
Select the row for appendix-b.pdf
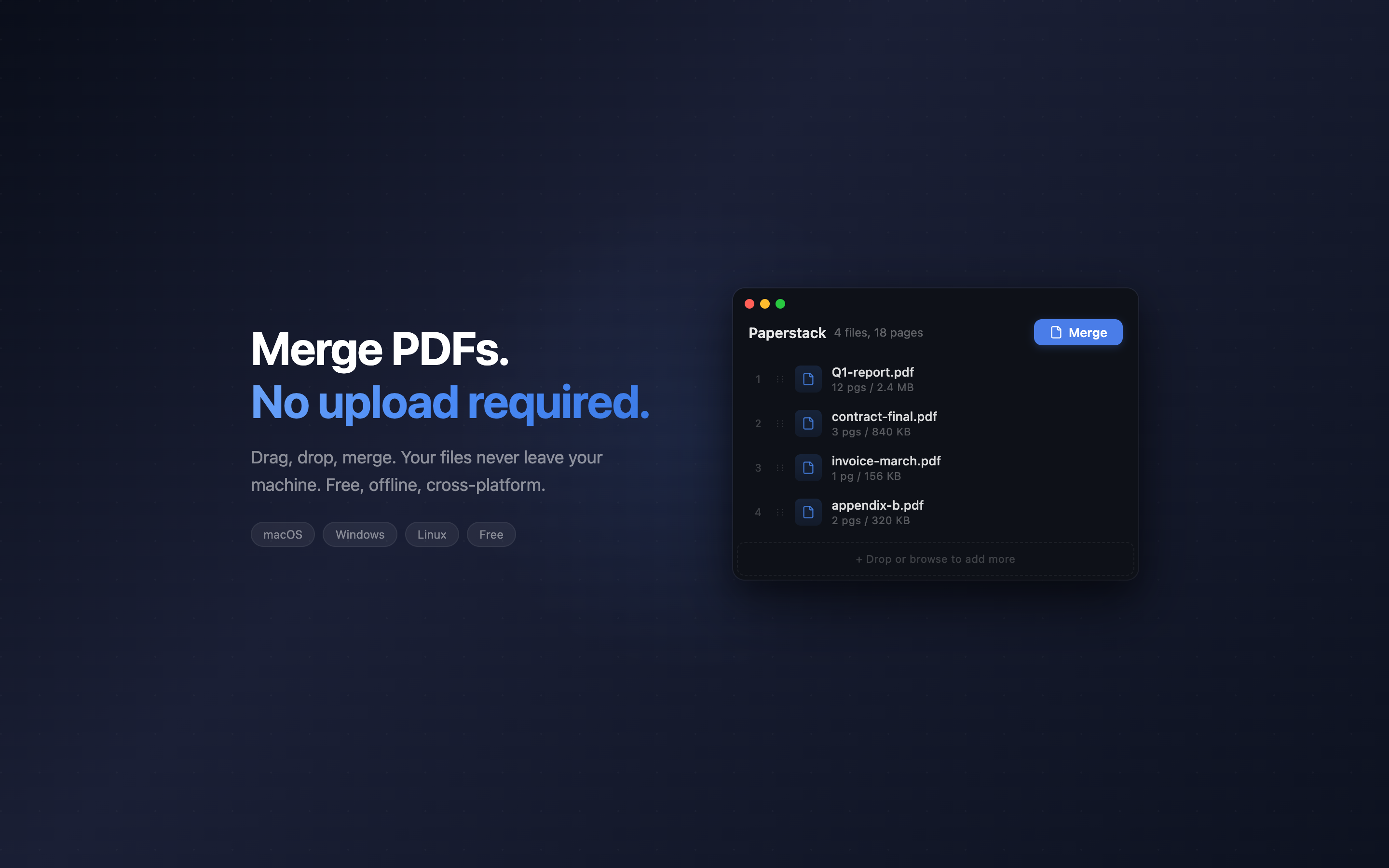coord(918,512)
